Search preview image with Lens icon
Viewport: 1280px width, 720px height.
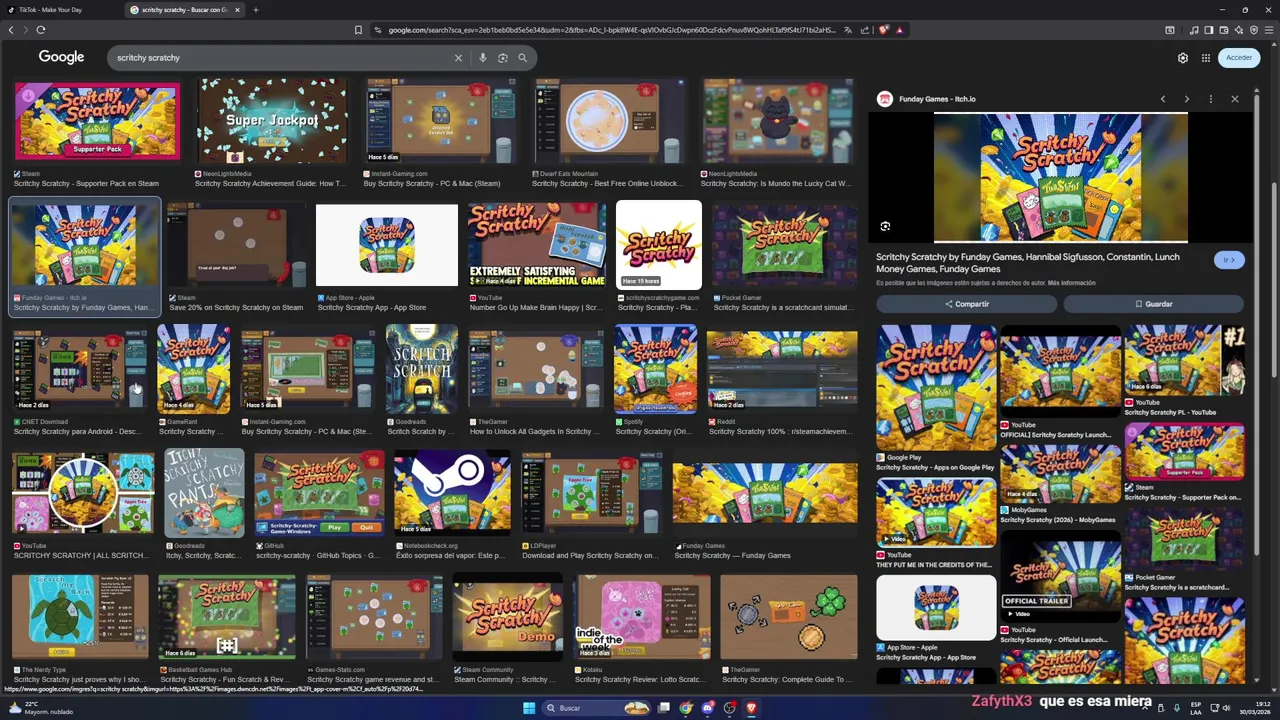pos(885,227)
